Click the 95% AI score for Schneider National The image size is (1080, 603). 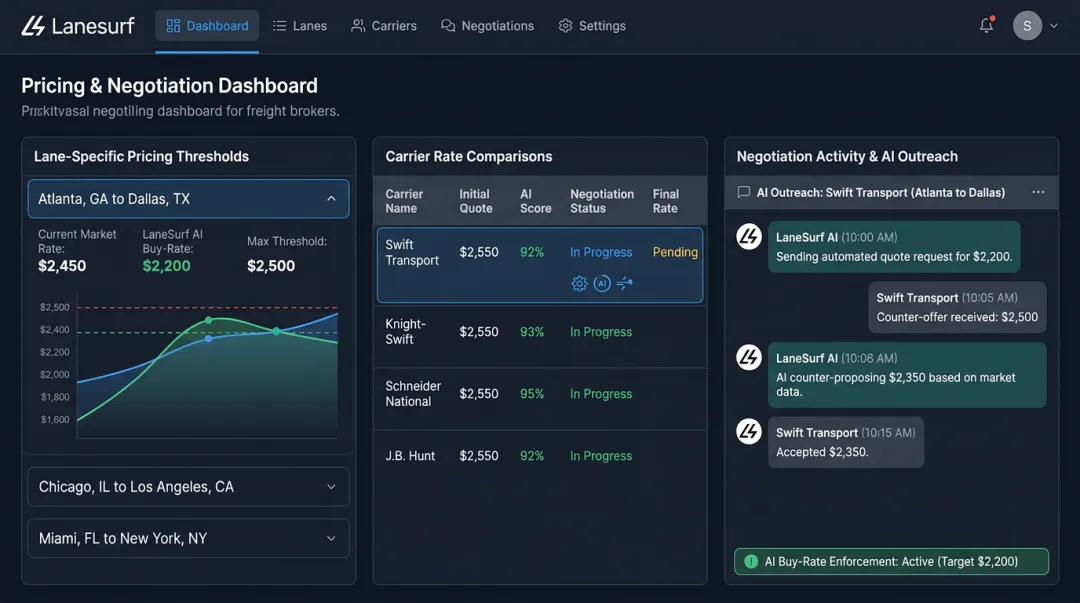point(532,394)
